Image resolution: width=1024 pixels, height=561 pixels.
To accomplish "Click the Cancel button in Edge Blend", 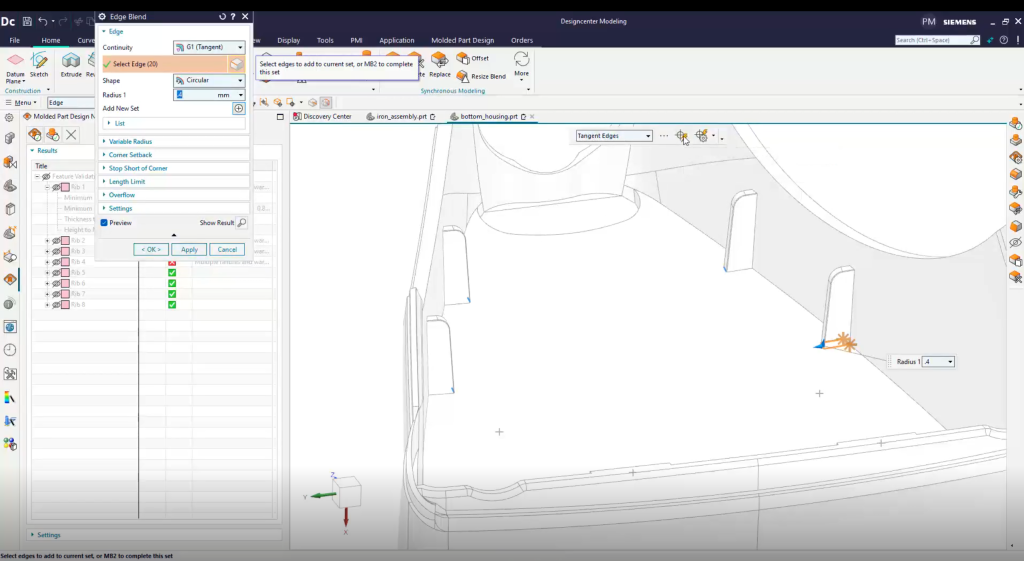I will coord(226,249).
